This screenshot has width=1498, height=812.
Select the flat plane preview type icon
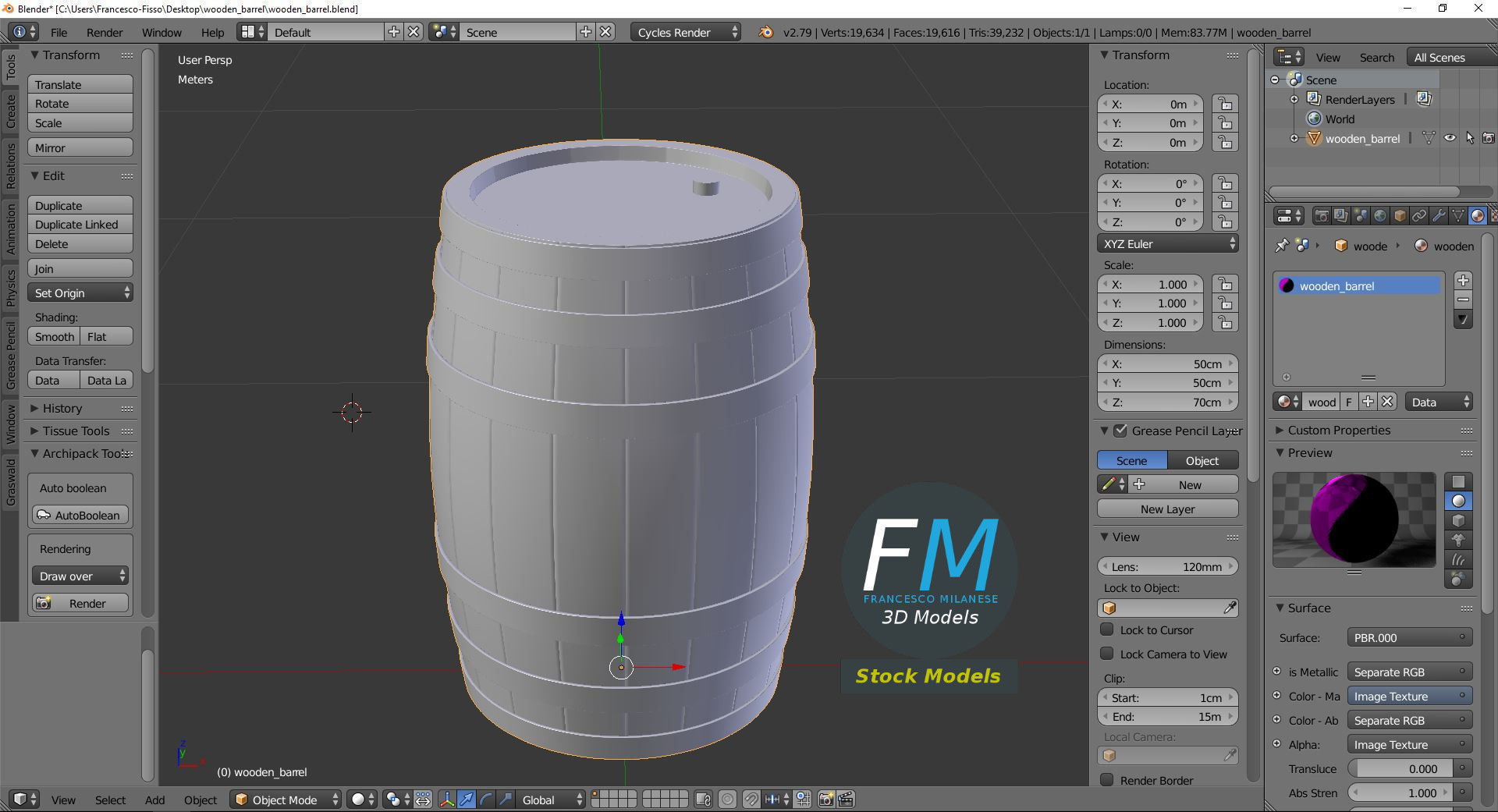click(1458, 481)
